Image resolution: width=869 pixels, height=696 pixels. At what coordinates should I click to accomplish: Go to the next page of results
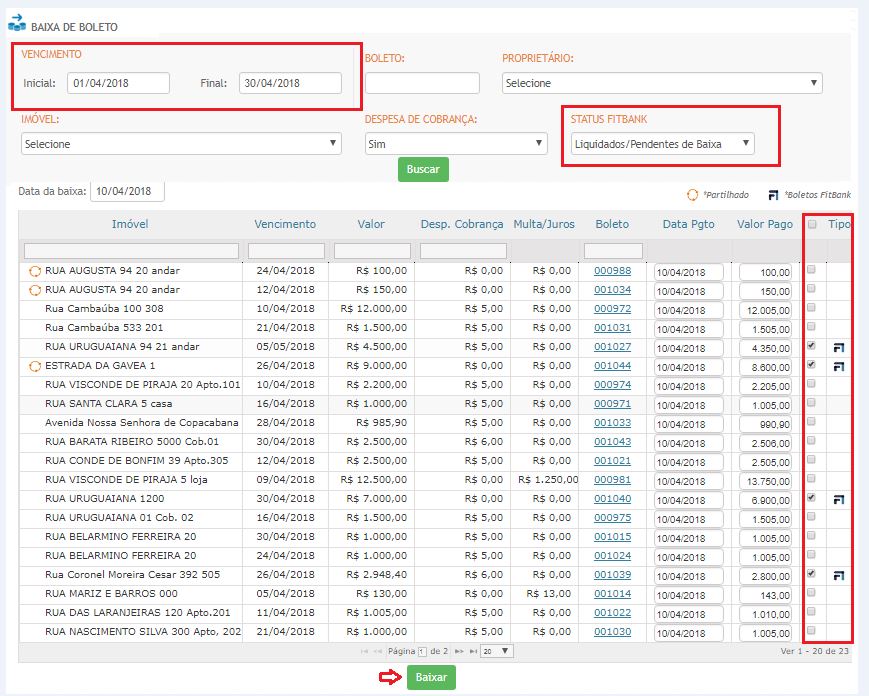[x=457, y=651]
